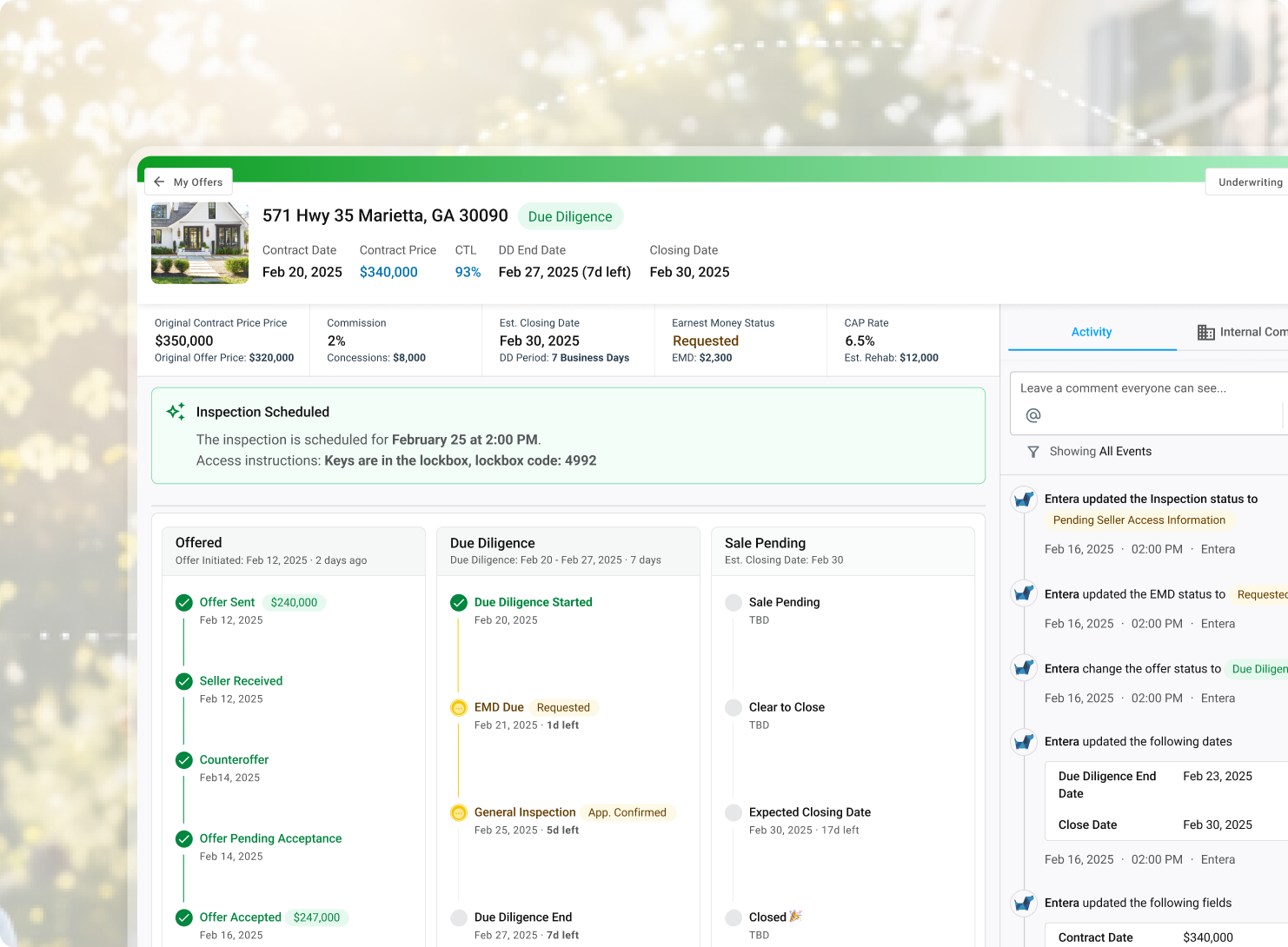Viewport: 1288px width, 947px height.
Task: Open the Counteroffer step
Action: 234,759
